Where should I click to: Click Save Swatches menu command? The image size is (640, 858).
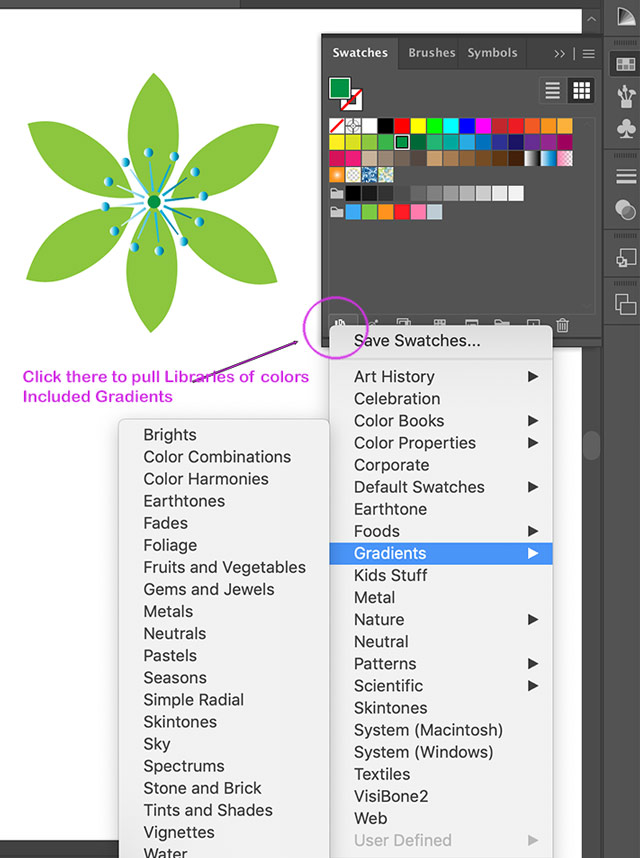tap(416, 341)
